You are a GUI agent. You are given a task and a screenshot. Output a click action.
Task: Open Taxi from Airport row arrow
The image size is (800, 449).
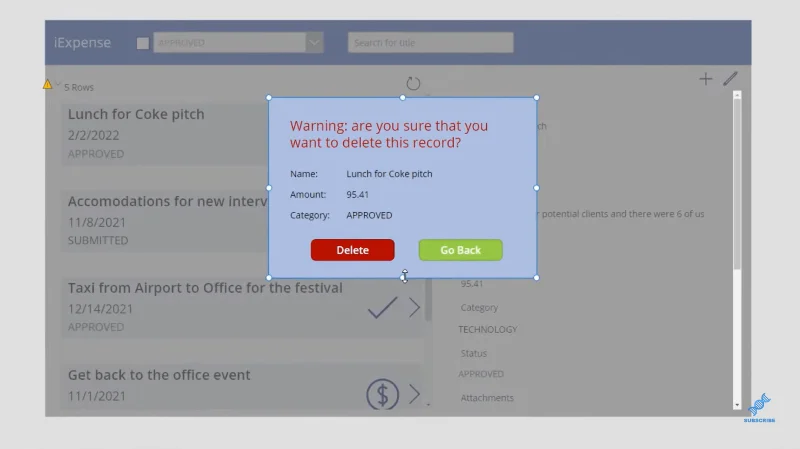pyautogui.click(x=414, y=308)
